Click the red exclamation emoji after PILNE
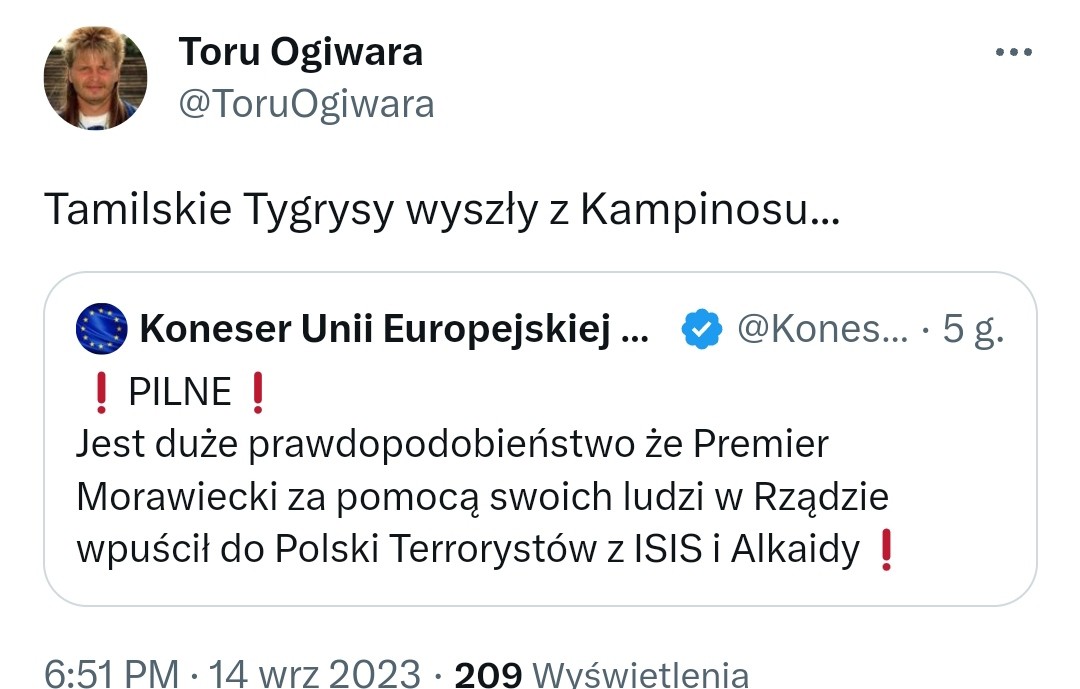The width and height of the screenshot is (1080, 689). tap(258, 393)
